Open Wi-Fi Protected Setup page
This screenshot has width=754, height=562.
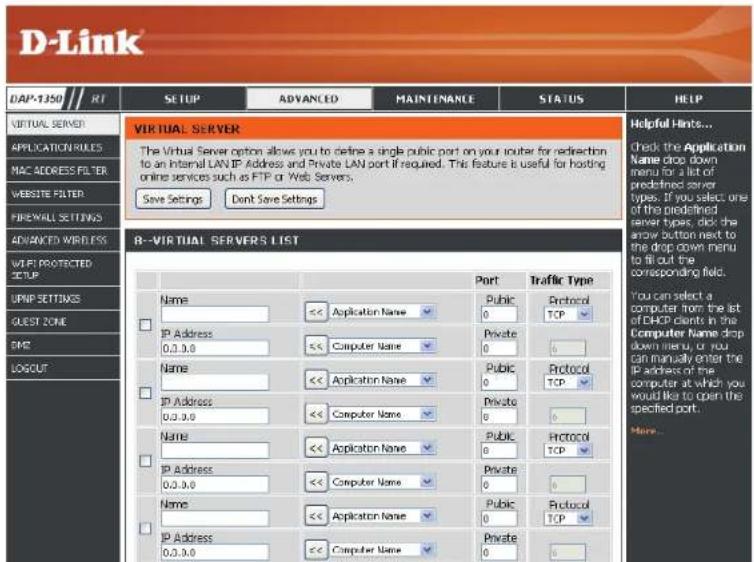point(63,269)
